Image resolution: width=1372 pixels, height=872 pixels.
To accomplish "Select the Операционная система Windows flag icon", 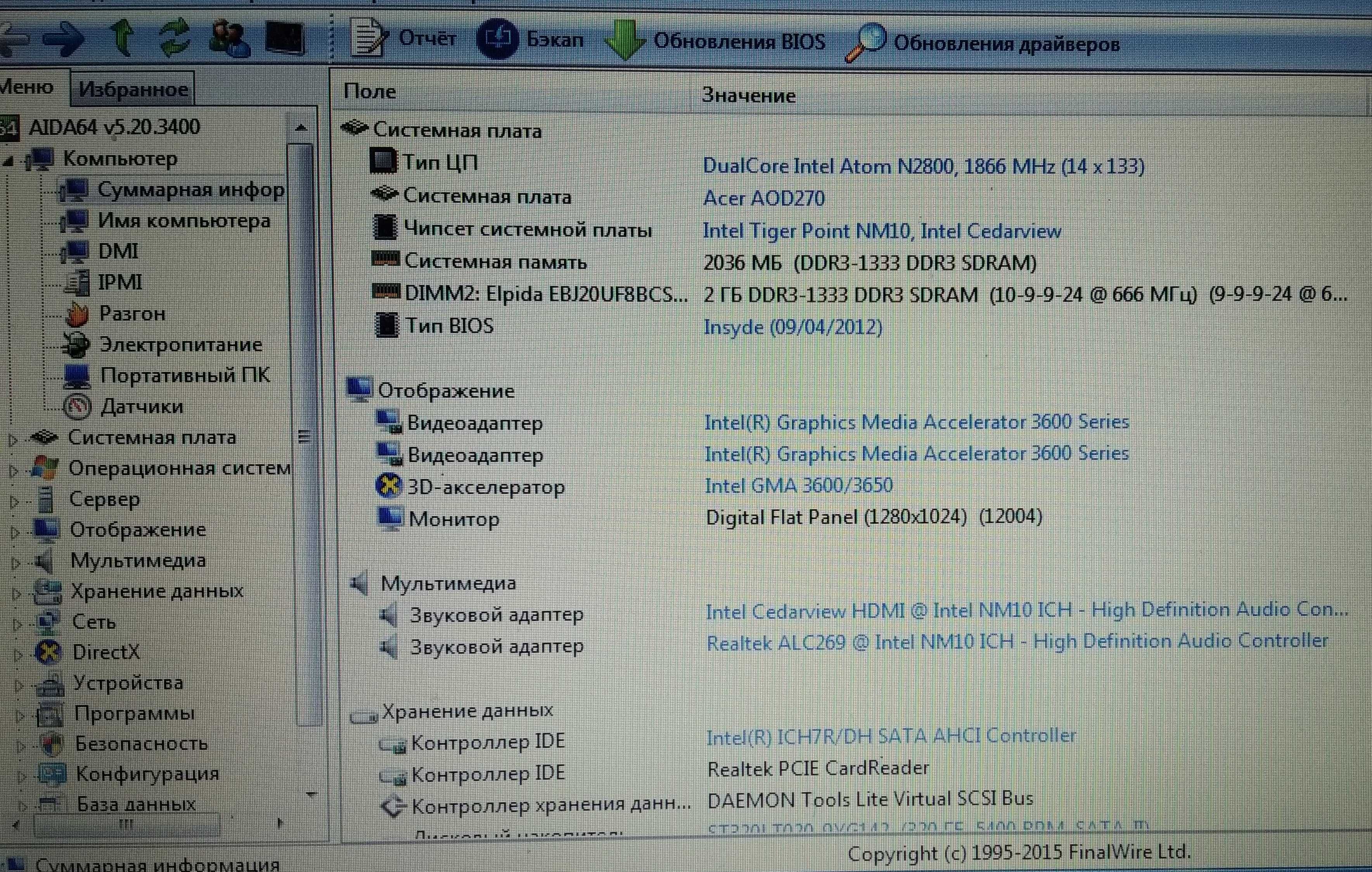I will click(45, 468).
